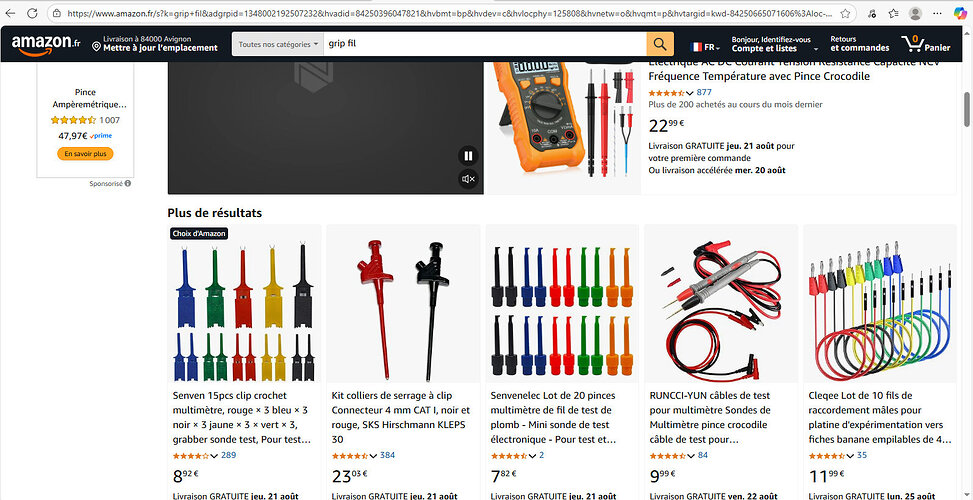
Task: Bookmark page with the star icon
Action: (x=845, y=13)
